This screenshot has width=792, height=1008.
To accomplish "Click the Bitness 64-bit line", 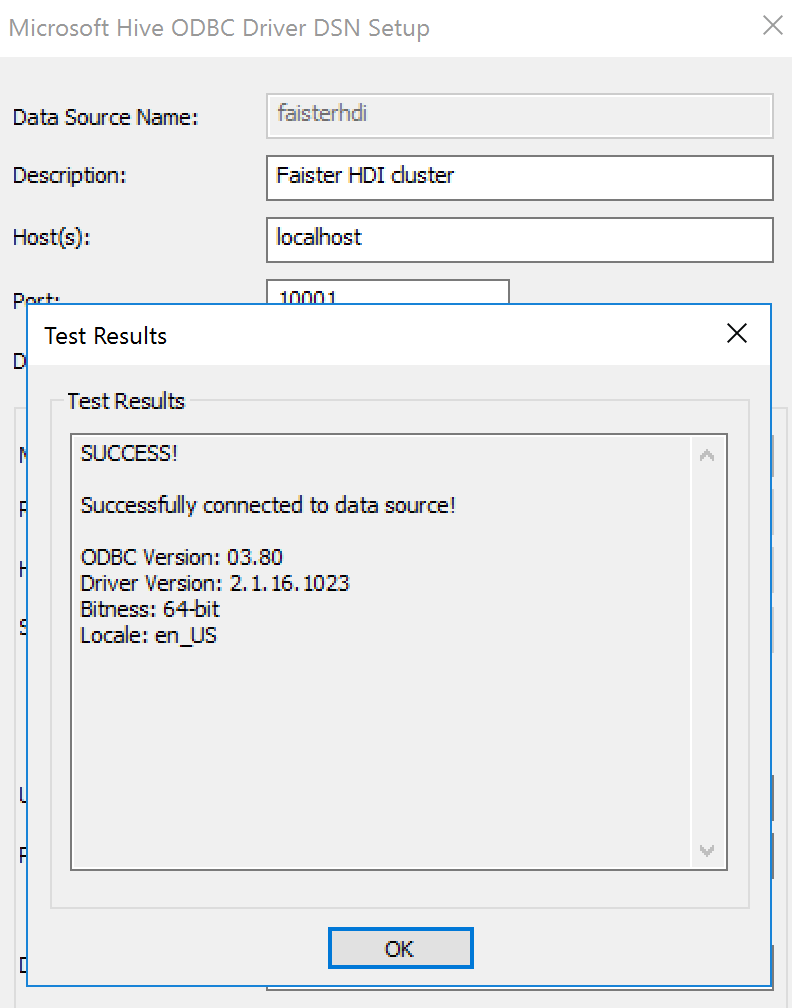I will point(150,609).
